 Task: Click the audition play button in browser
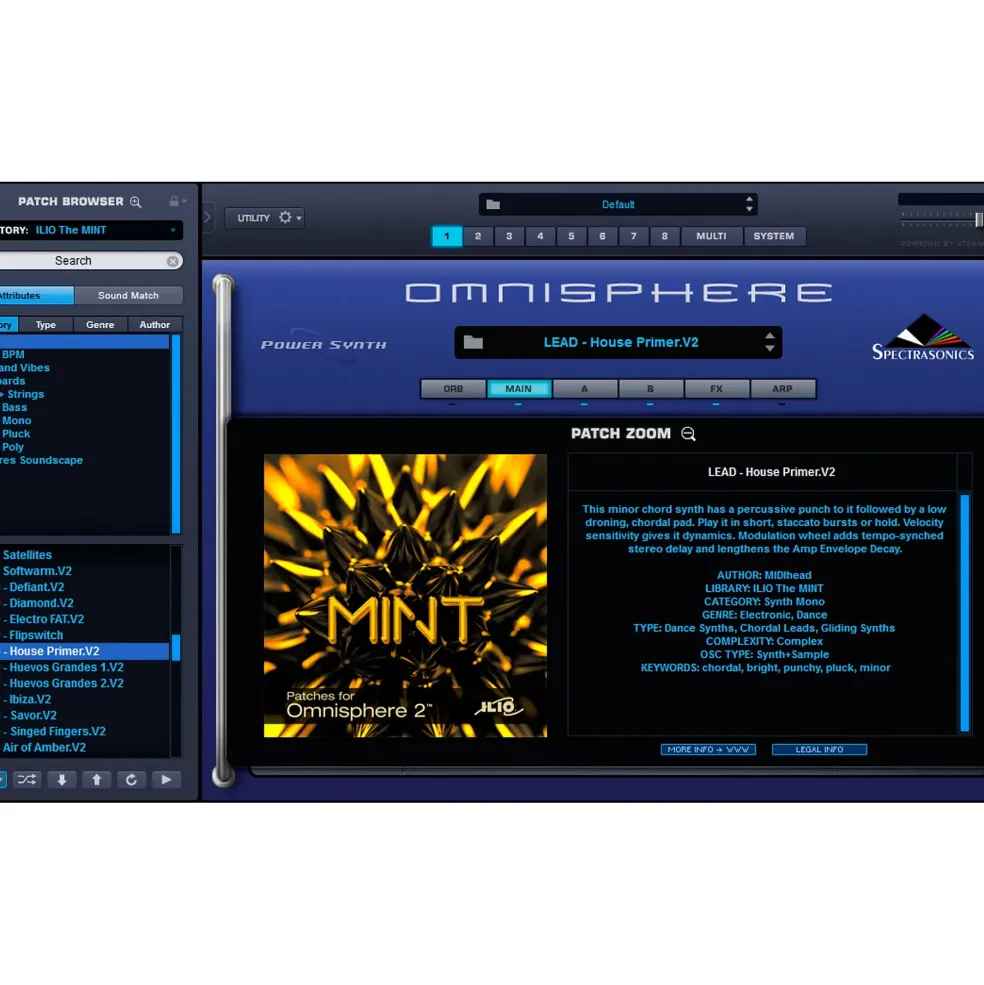click(166, 780)
